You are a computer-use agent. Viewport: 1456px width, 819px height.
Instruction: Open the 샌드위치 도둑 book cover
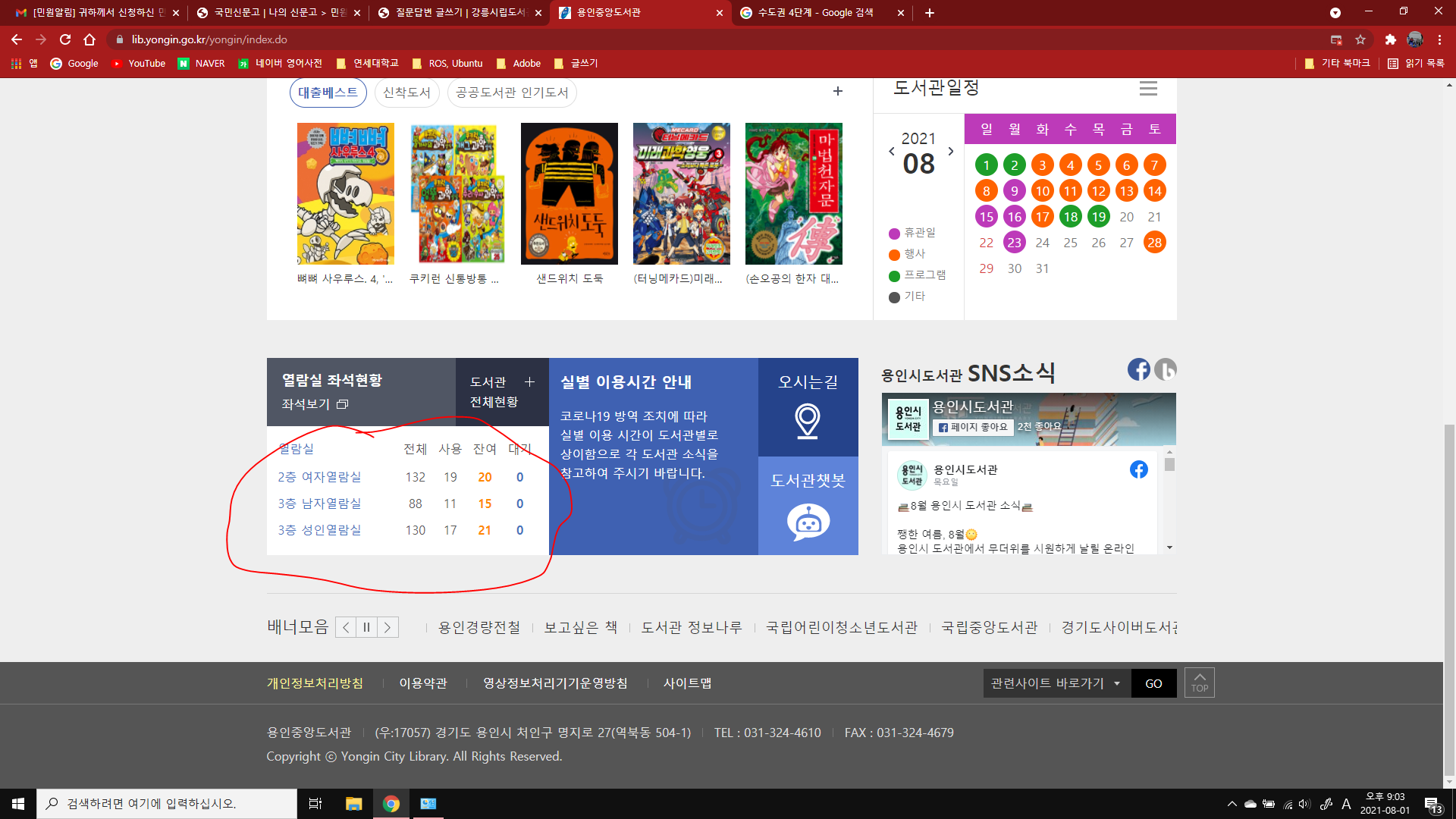569,194
